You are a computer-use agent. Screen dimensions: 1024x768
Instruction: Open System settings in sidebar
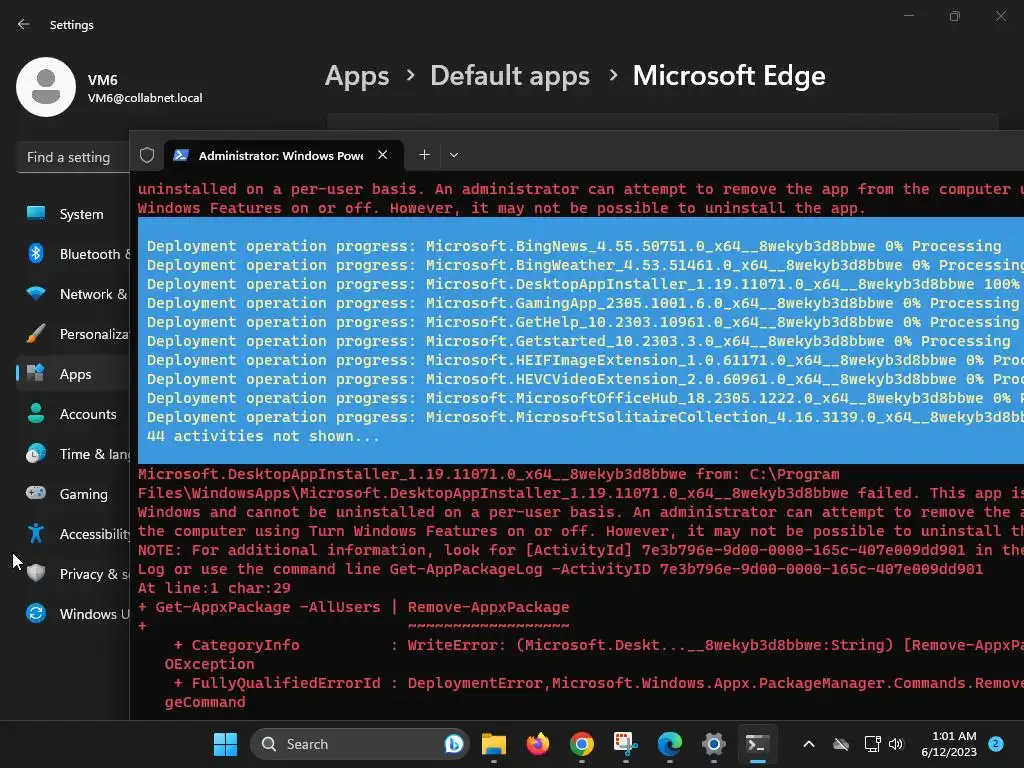[x=72, y=214]
